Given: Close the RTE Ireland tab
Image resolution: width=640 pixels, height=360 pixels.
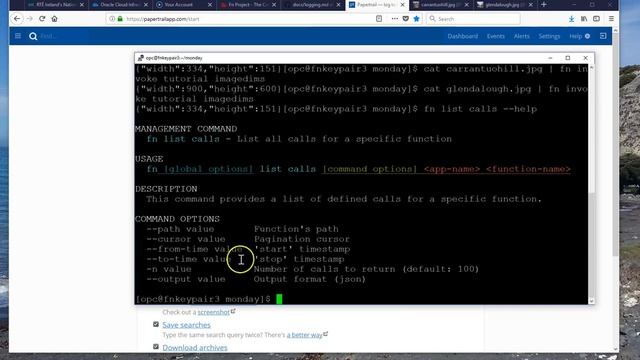Looking at the screenshot, I should pyautogui.click(x=82, y=5).
